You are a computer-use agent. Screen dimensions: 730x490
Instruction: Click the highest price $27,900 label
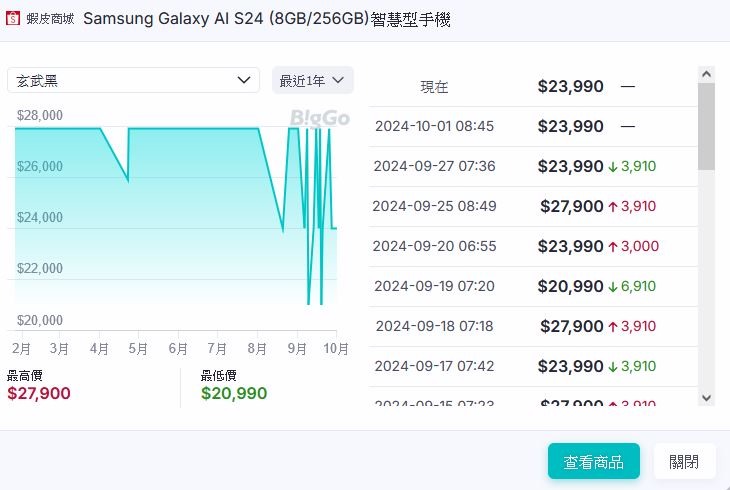(x=39, y=393)
